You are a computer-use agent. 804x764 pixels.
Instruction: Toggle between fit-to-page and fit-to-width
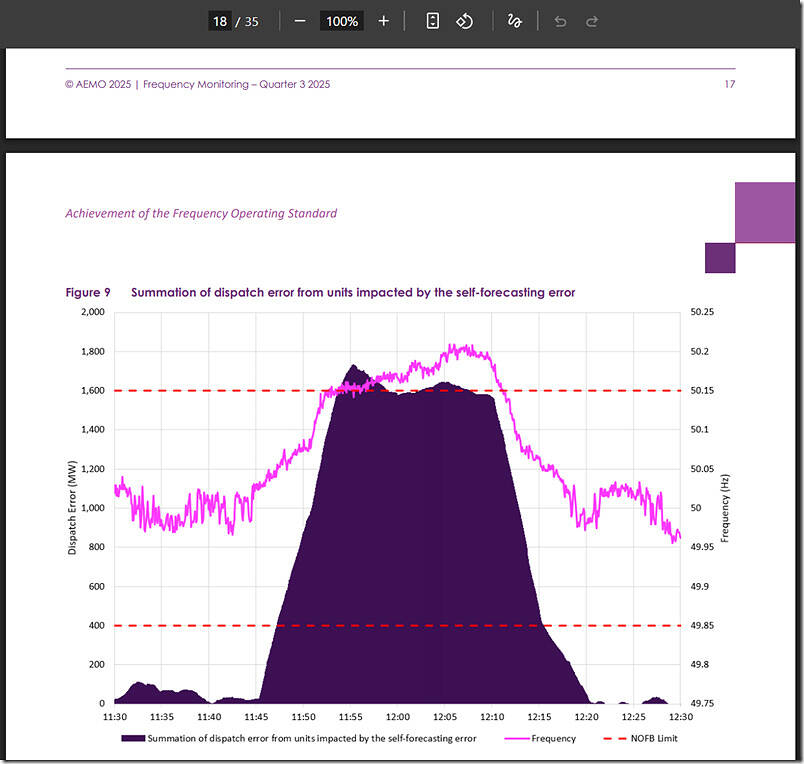coord(431,20)
